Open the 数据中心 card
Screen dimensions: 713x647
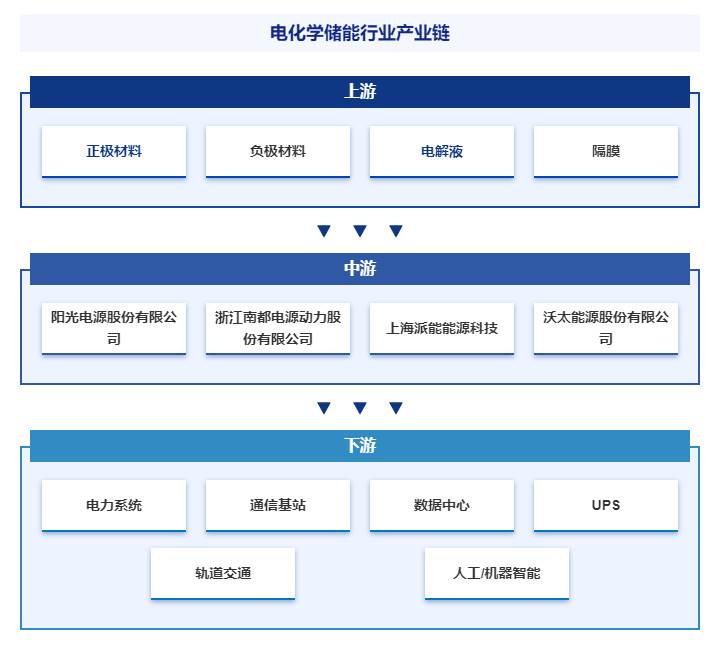[442, 505]
